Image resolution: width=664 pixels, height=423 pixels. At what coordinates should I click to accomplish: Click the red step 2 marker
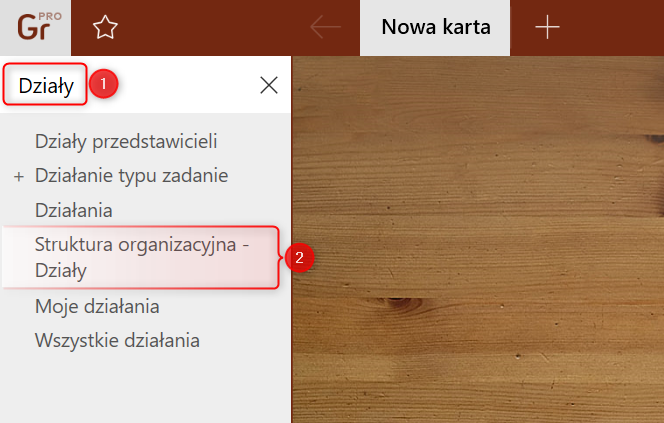coord(299,257)
